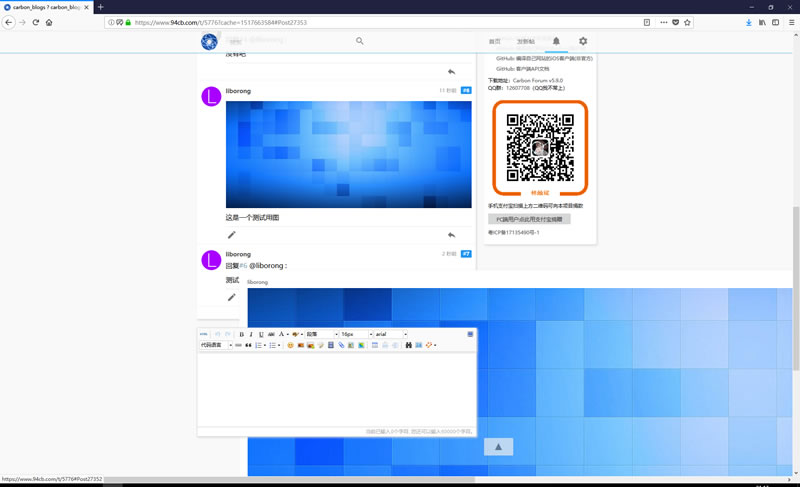Viewport: 800px width, 487px height.
Task: Toggle HTML source mode in the editor
Action: [204, 334]
